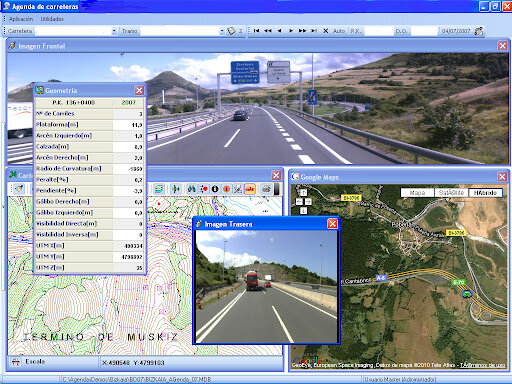Screen dimensions: 512x384
Task: Click the print icon in map toolbar
Action: click(266, 189)
